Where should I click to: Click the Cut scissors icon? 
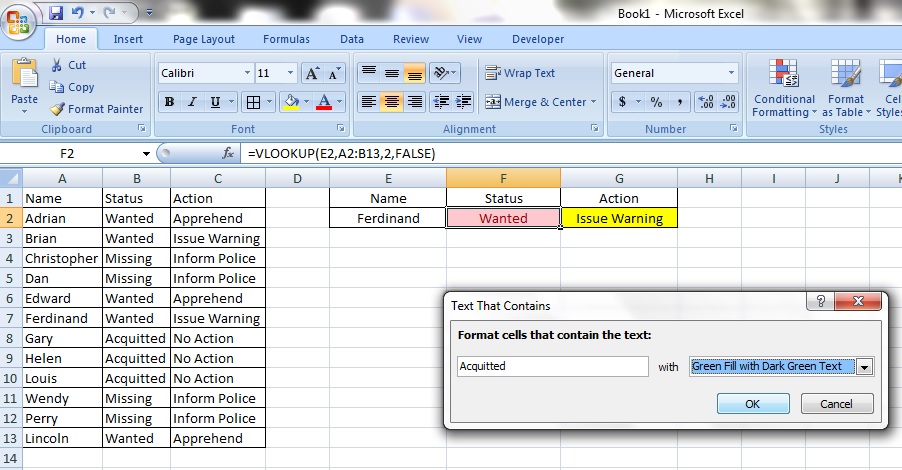57,65
